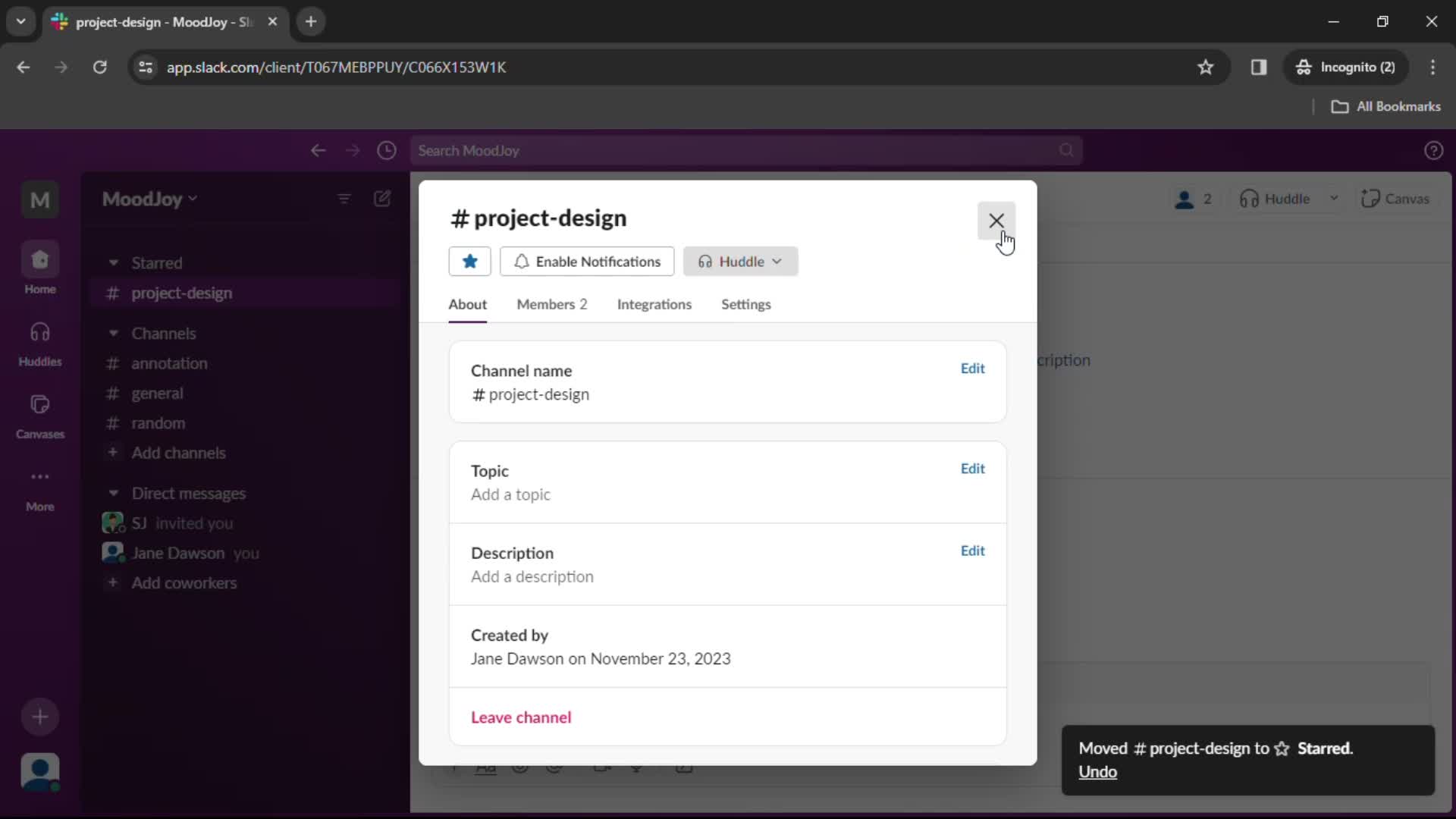
Task: Close the project-design channel details dialog
Action: pos(996,221)
